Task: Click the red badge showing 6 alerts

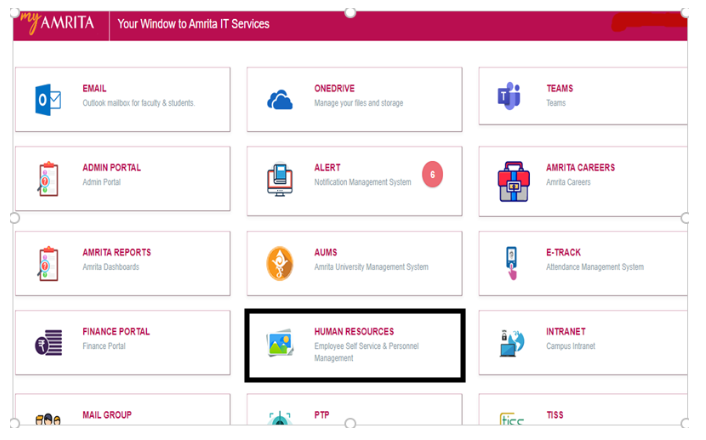Action: (432, 174)
